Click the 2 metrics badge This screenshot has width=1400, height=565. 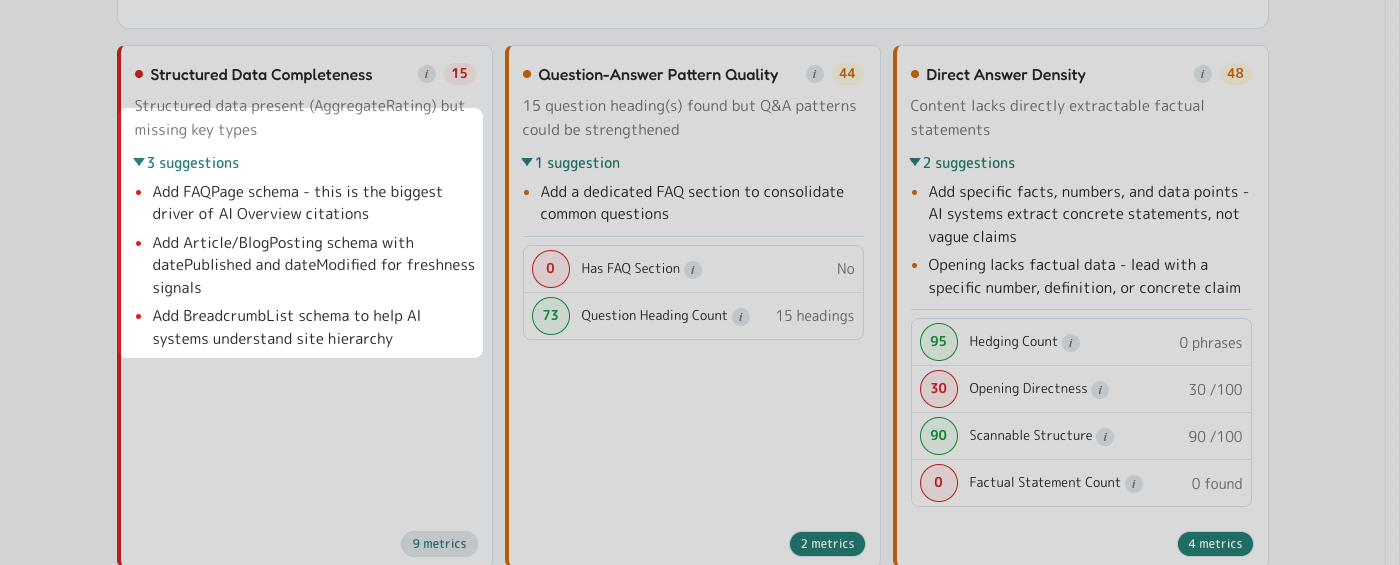(x=828, y=544)
